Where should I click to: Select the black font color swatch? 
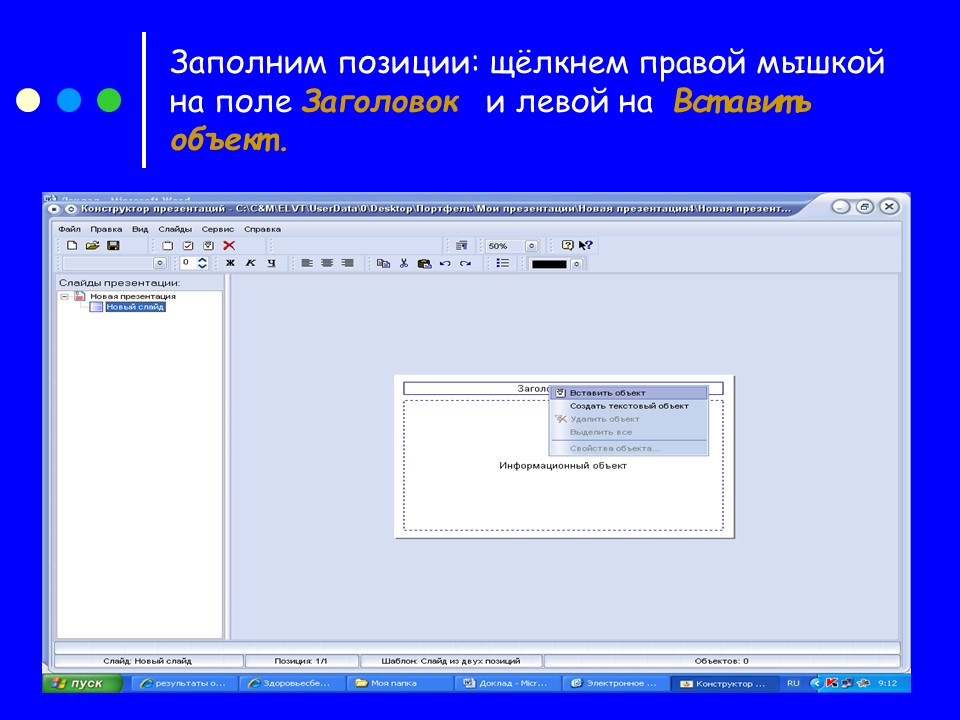(548, 263)
